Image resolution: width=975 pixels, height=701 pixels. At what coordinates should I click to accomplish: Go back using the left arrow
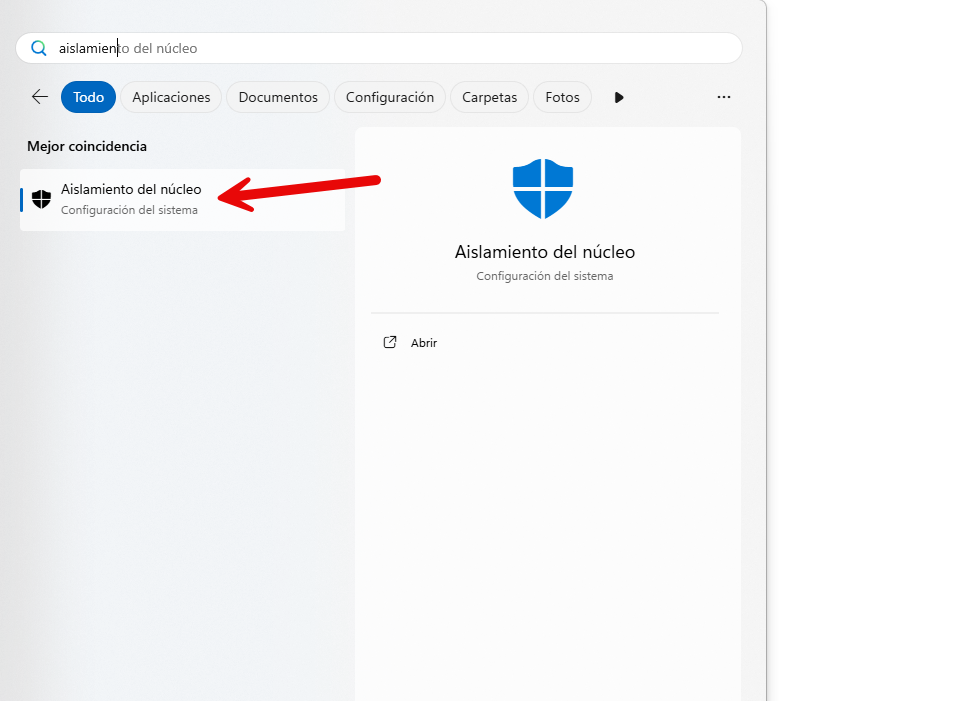click(40, 97)
